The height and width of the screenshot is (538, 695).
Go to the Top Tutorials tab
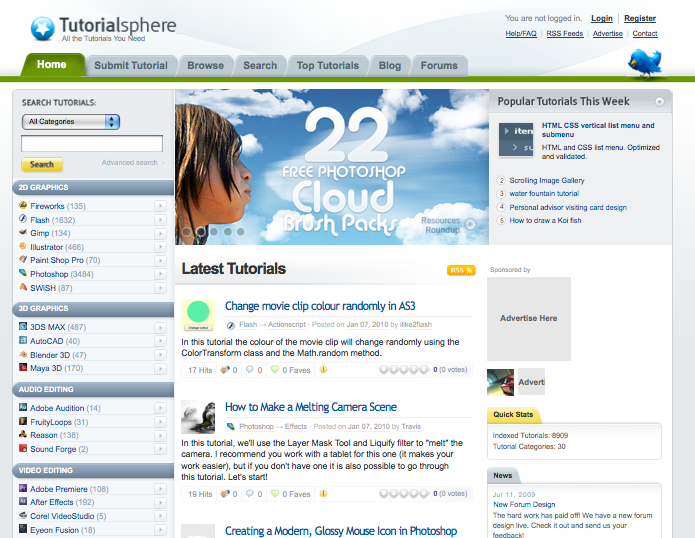328,66
